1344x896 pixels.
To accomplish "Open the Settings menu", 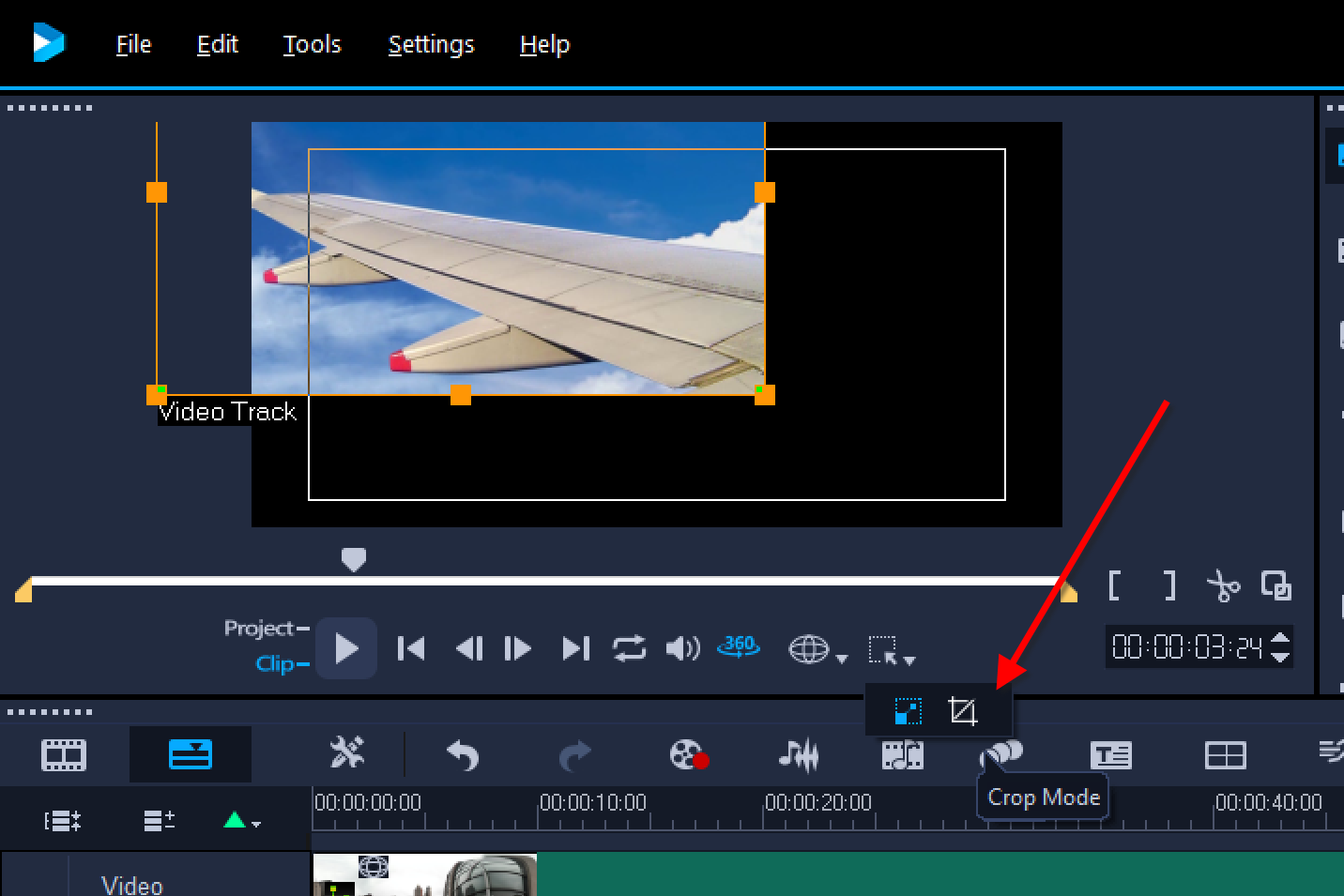I will tap(431, 44).
